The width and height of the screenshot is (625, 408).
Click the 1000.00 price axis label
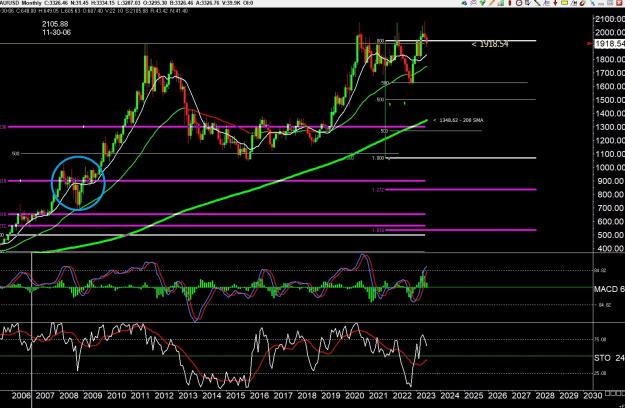pyautogui.click(x=609, y=167)
